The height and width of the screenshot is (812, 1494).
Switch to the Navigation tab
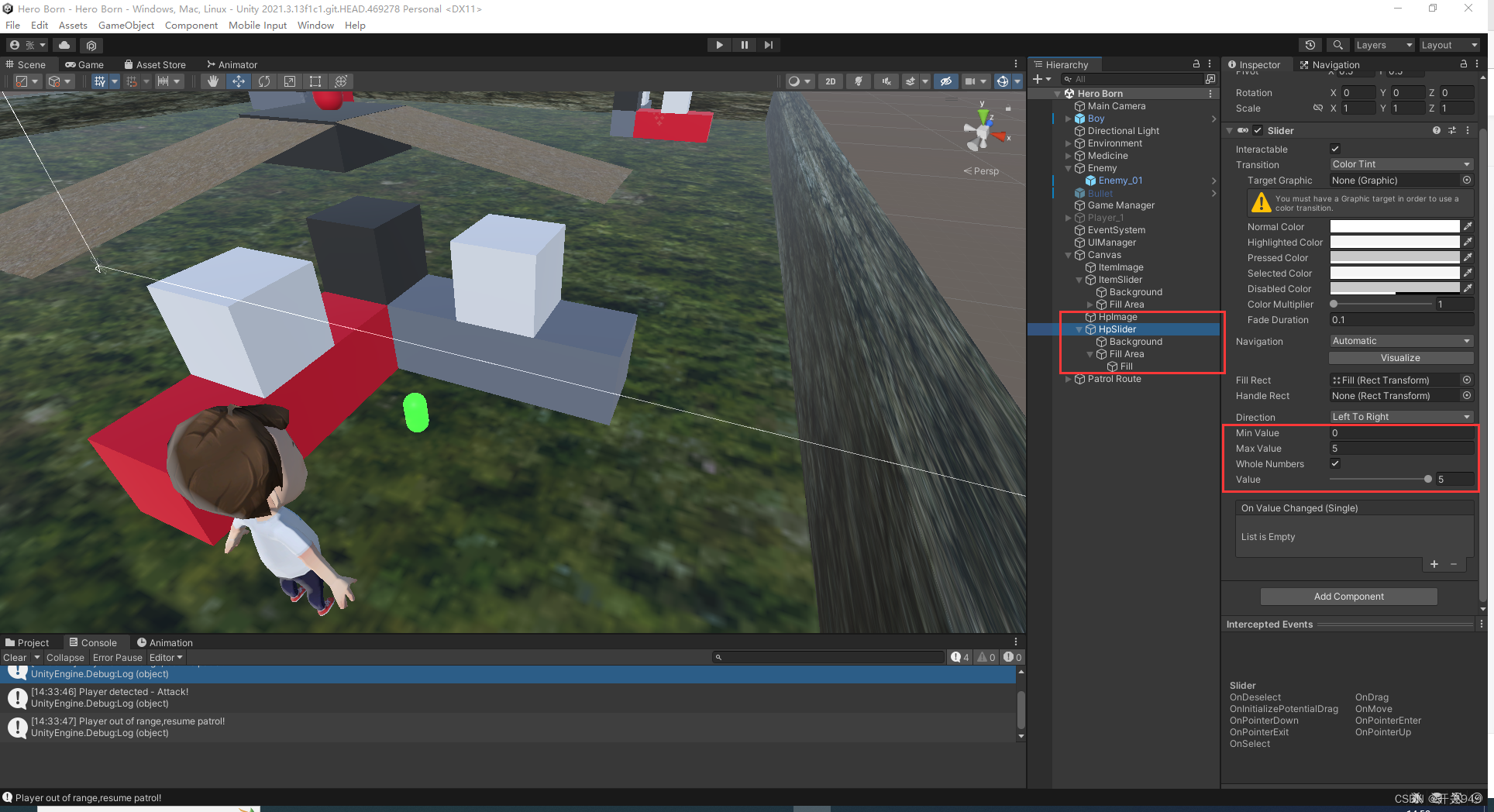[1330, 64]
